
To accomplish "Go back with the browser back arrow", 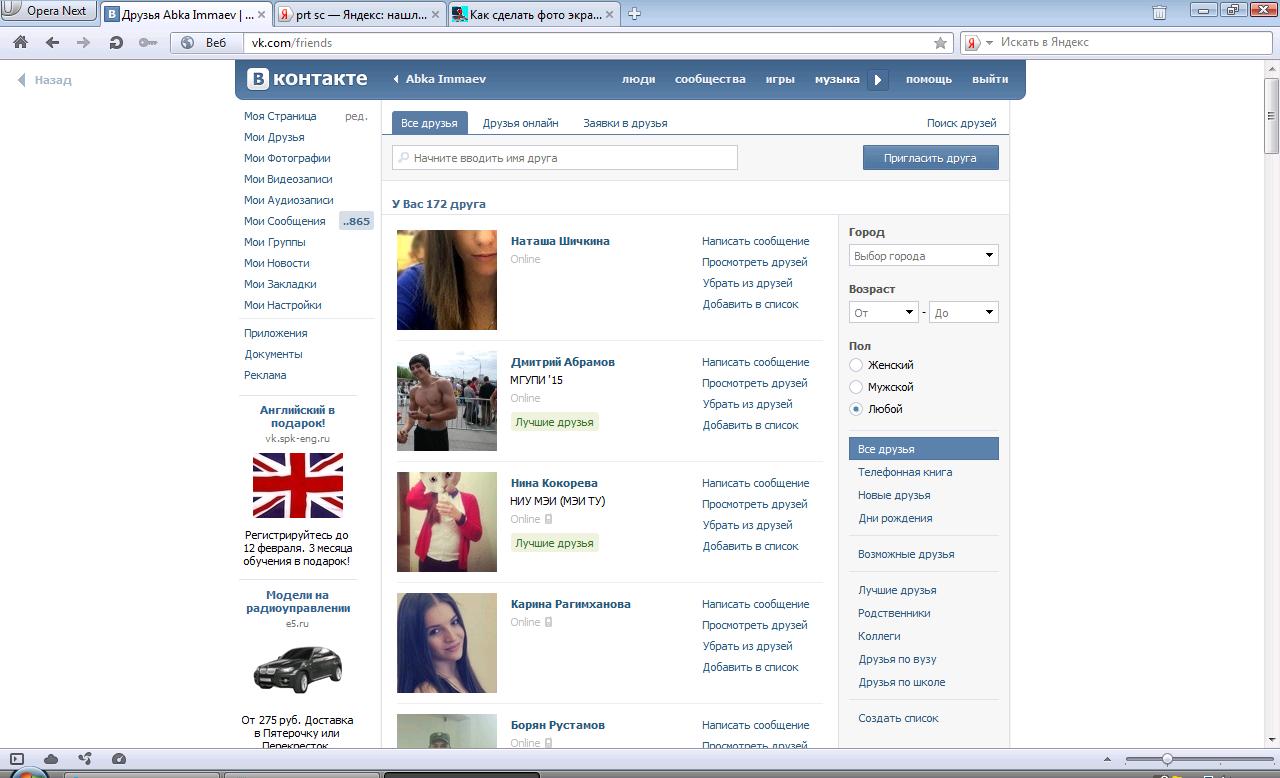I will tap(52, 43).
